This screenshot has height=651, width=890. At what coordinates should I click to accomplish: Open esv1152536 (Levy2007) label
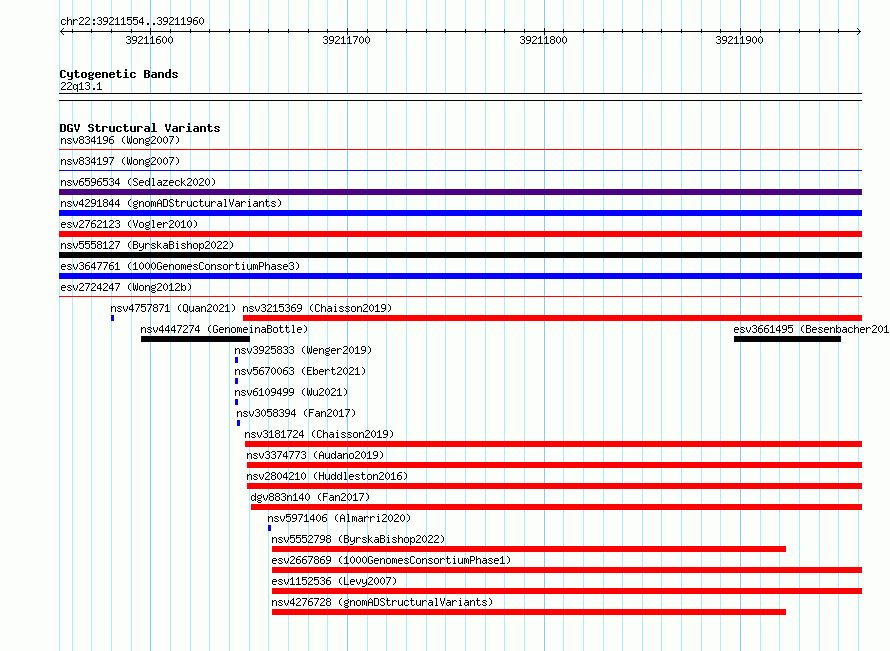click(x=334, y=581)
